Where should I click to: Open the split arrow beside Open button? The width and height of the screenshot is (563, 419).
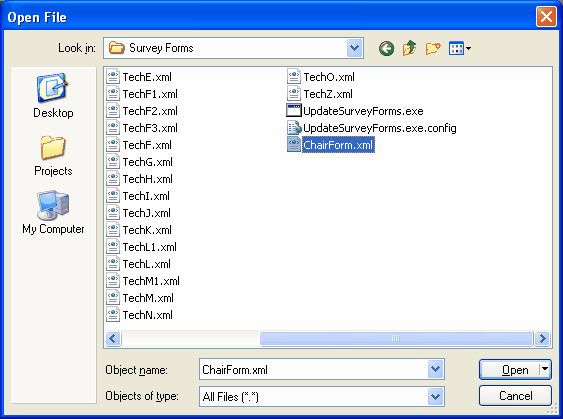545,369
